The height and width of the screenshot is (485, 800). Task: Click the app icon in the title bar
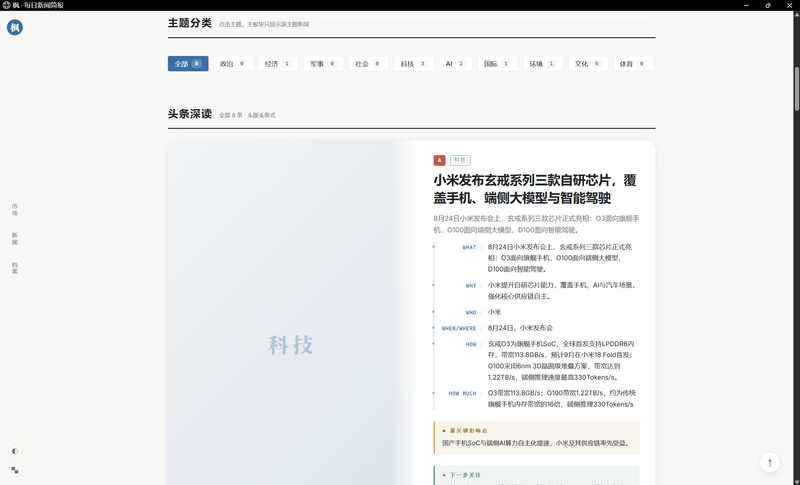click(x=6, y=5)
